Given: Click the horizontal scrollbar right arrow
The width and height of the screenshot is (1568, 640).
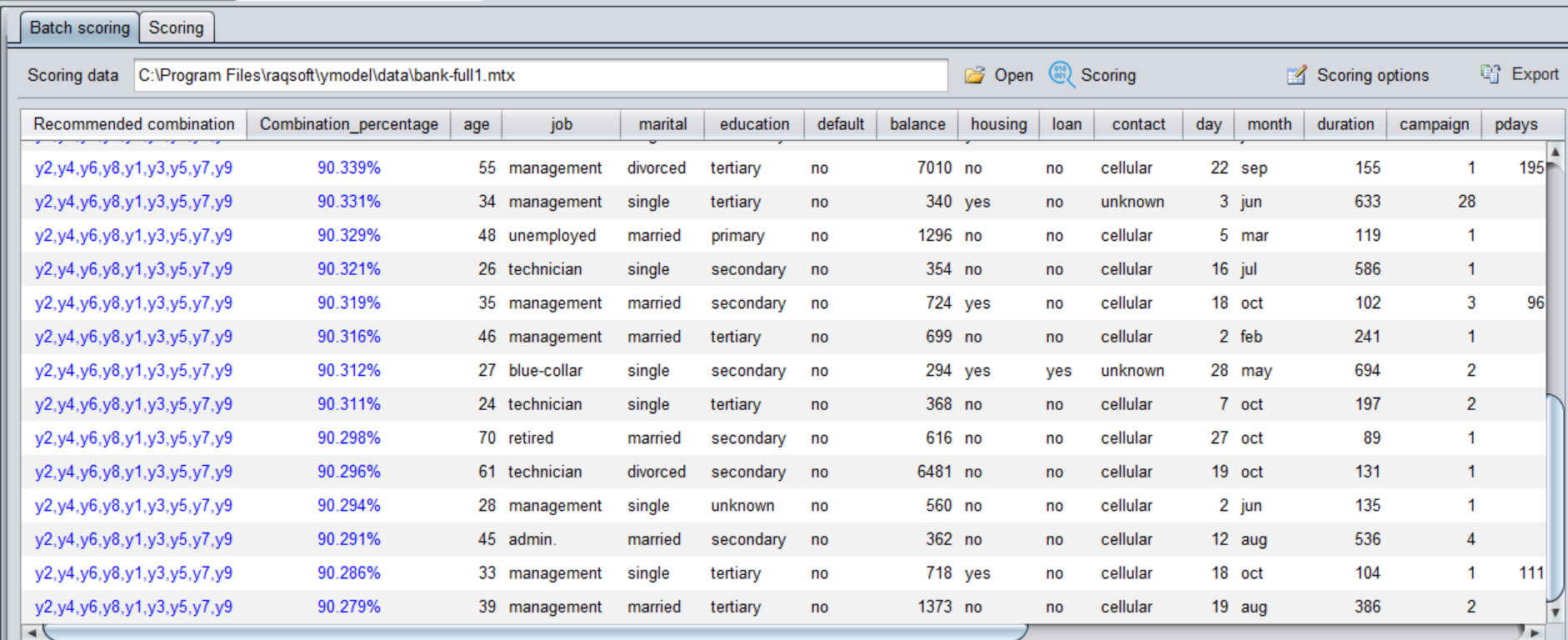Looking at the screenshot, I should click(x=1535, y=632).
